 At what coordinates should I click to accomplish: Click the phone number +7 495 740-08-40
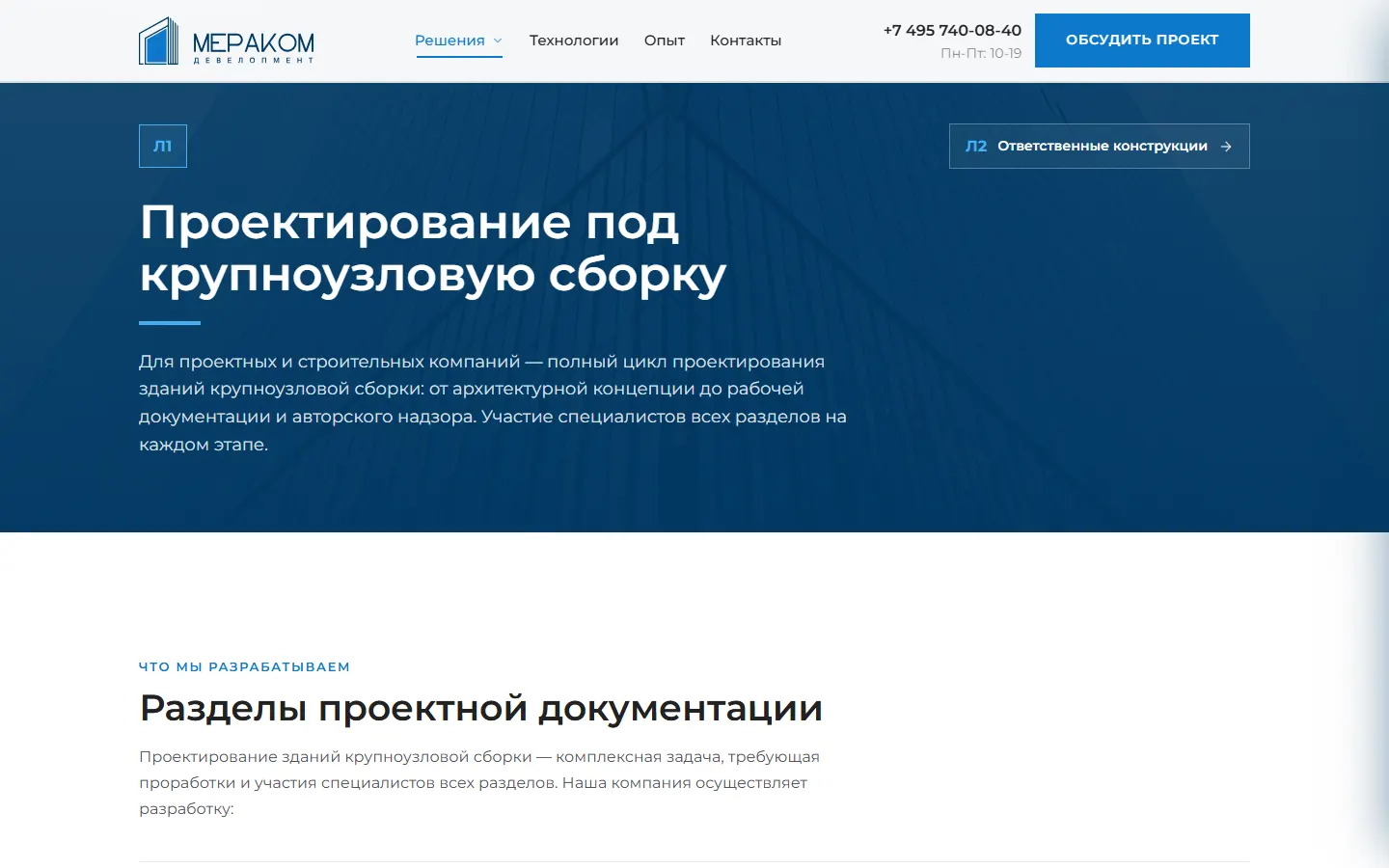(x=952, y=30)
